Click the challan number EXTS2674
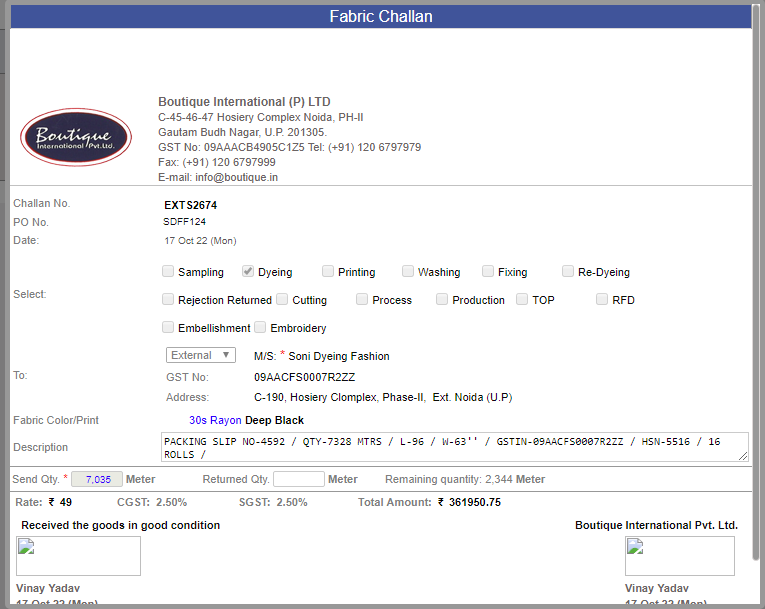The image size is (765, 609). click(190, 205)
